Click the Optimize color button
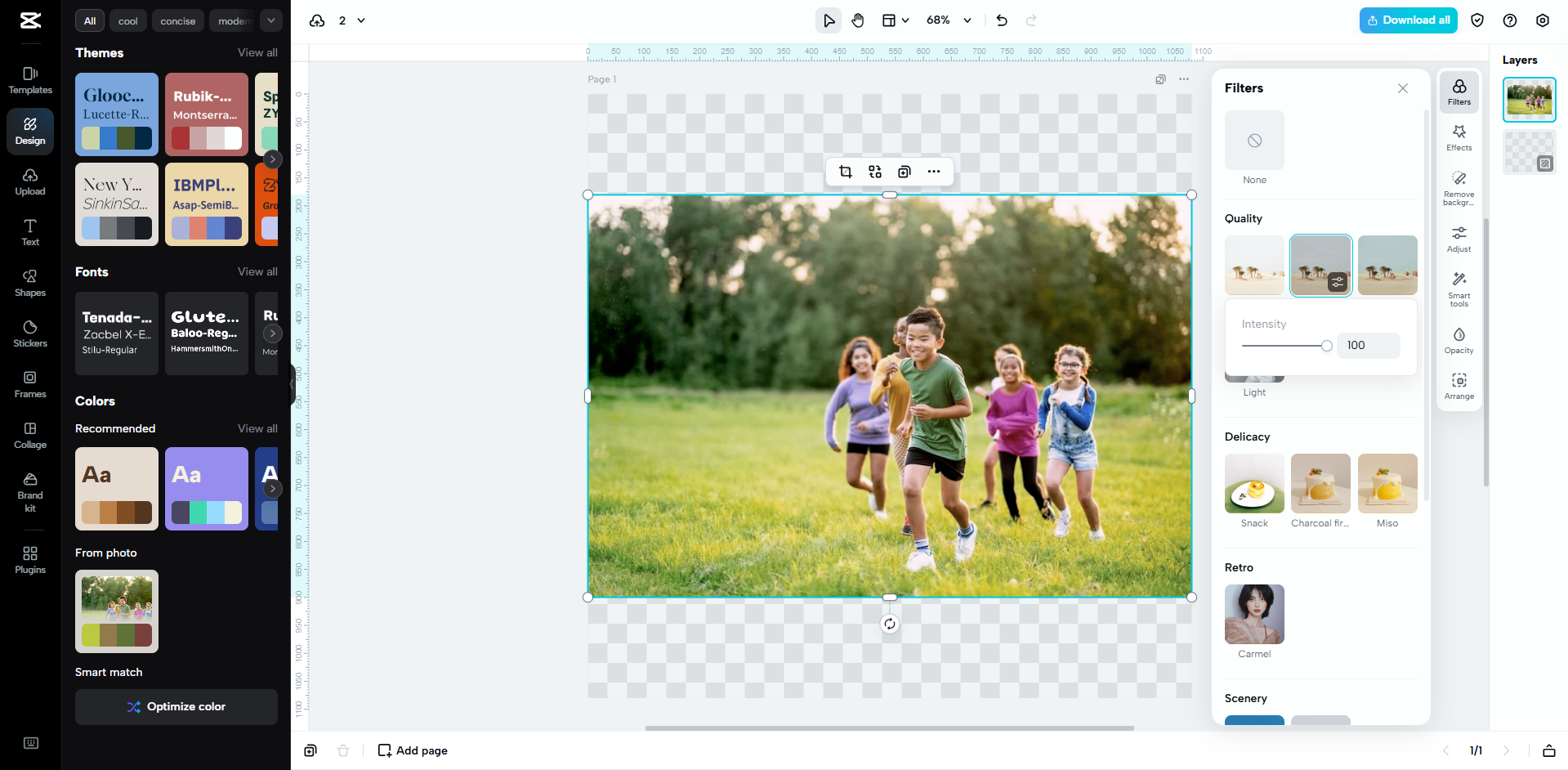This screenshot has height=770, width=1568. (x=176, y=706)
